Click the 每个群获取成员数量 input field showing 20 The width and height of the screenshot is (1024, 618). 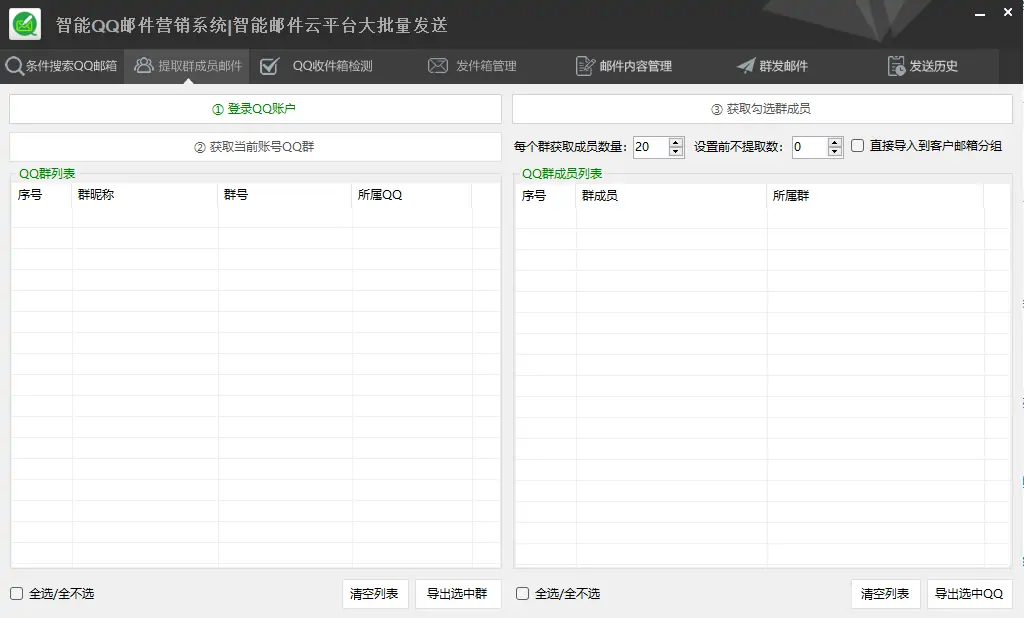coord(651,147)
